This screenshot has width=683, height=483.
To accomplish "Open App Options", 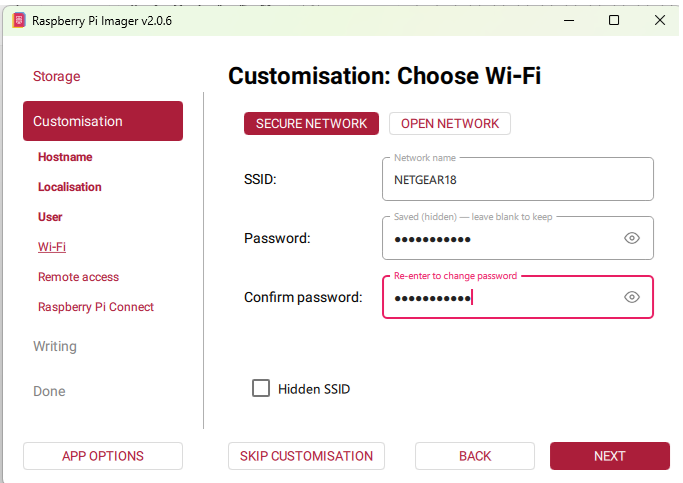I will point(102,456).
